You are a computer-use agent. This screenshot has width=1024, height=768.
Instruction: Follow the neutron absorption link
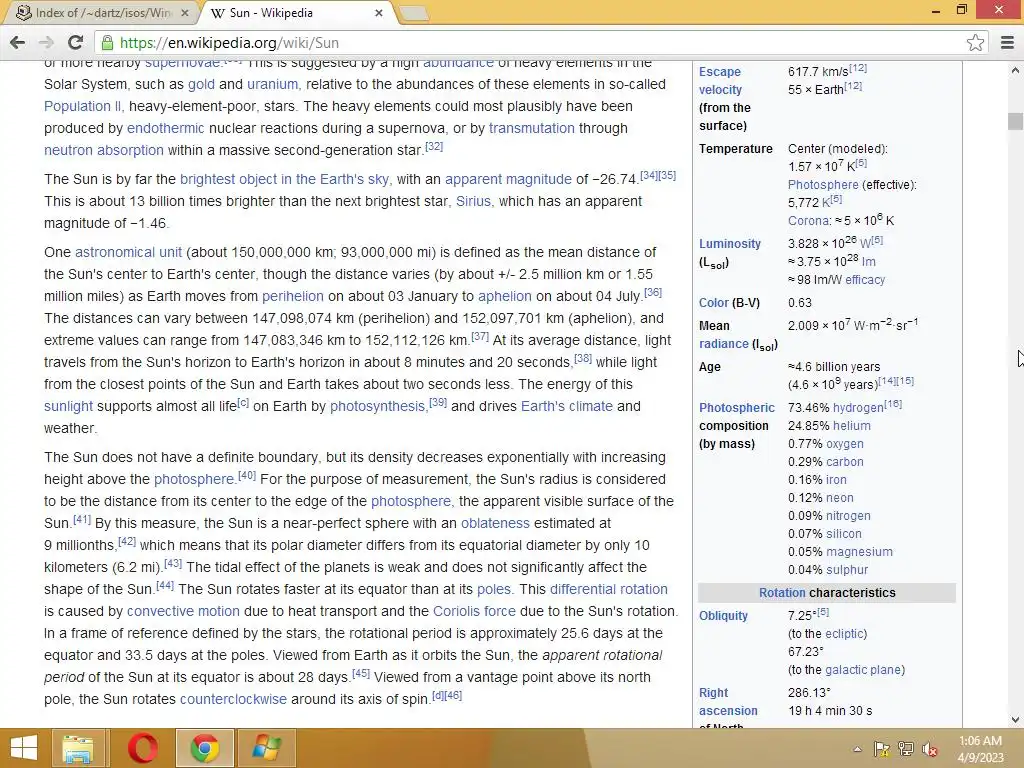[103, 150]
